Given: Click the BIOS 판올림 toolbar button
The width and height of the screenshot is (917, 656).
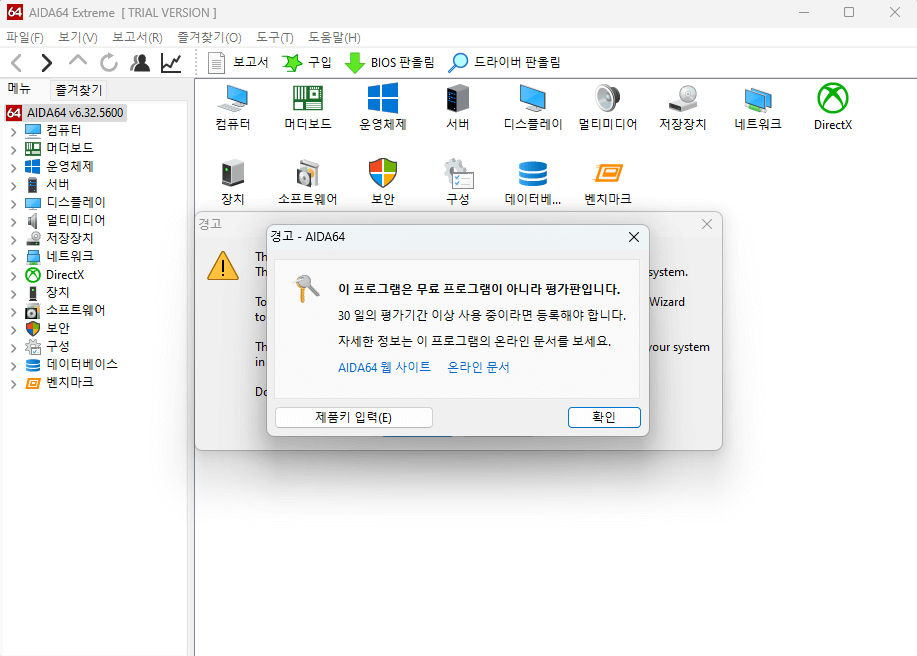Looking at the screenshot, I should (x=389, y=63).
